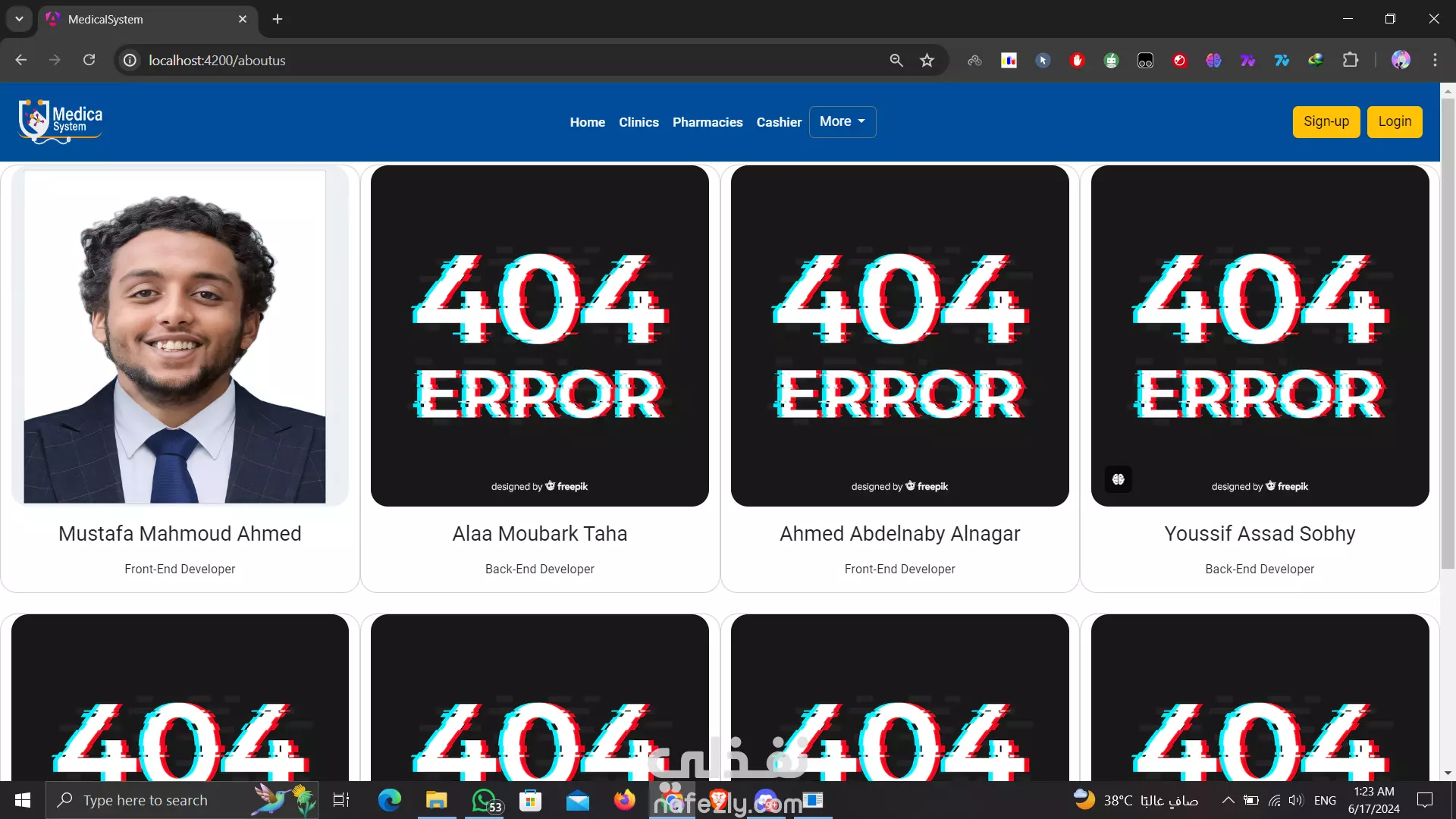
Task: Select the name Ahmed Abdelnaby Alnagar
Action: click(900, 534)
